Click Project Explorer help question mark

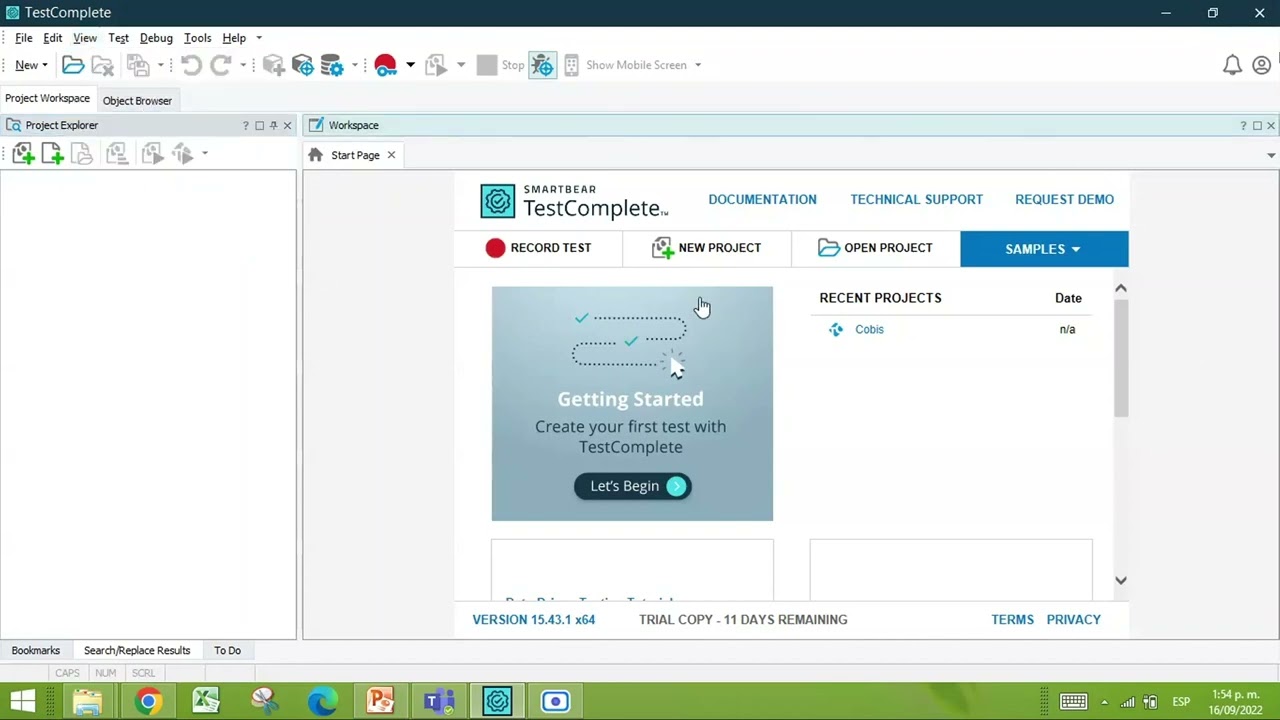[x=245, y=125]
